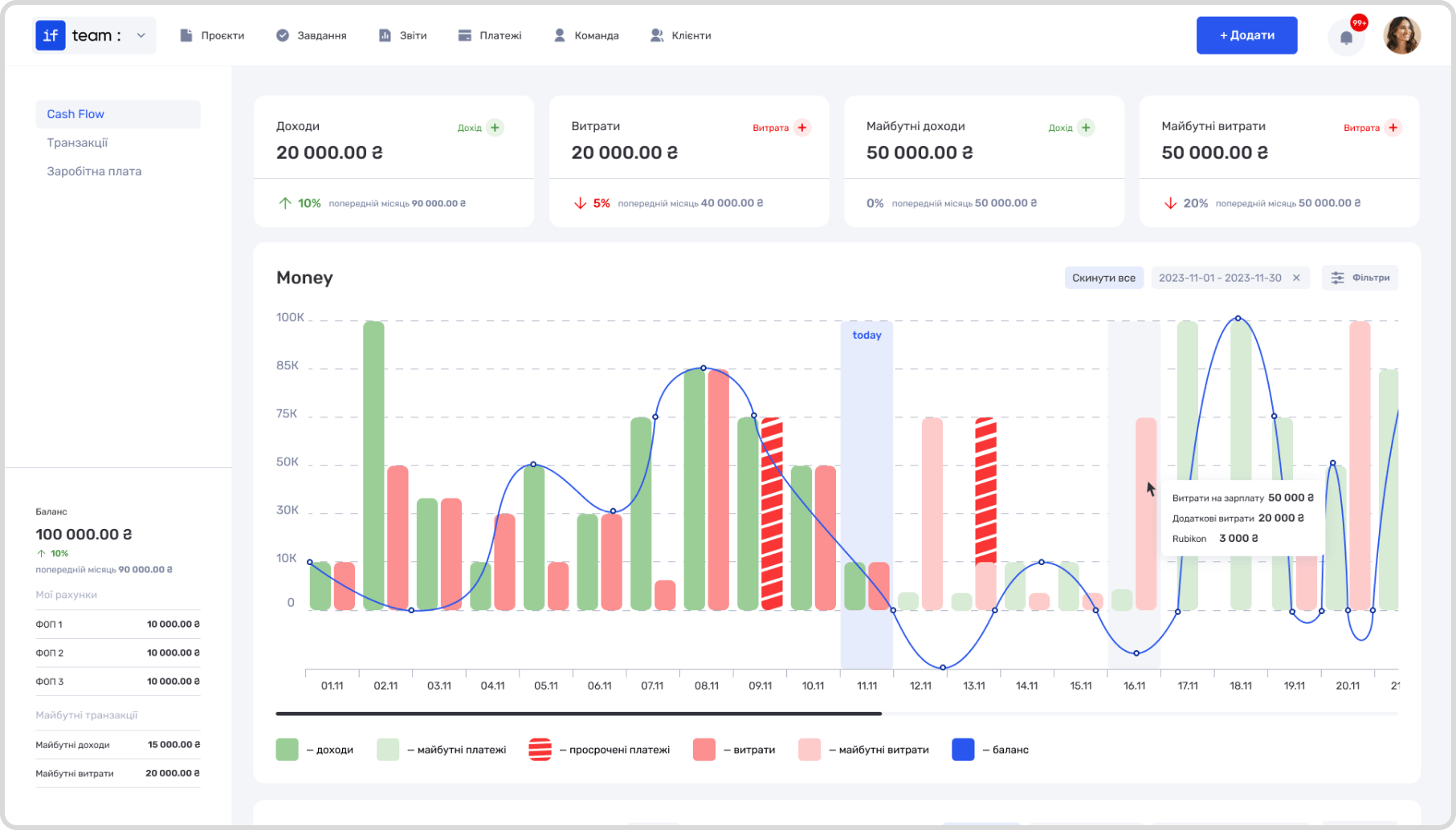The width and height of the screenshot is (1456, 830).
Task: Toggle доходи legend green swatch
Action: [x=287, y=750]
